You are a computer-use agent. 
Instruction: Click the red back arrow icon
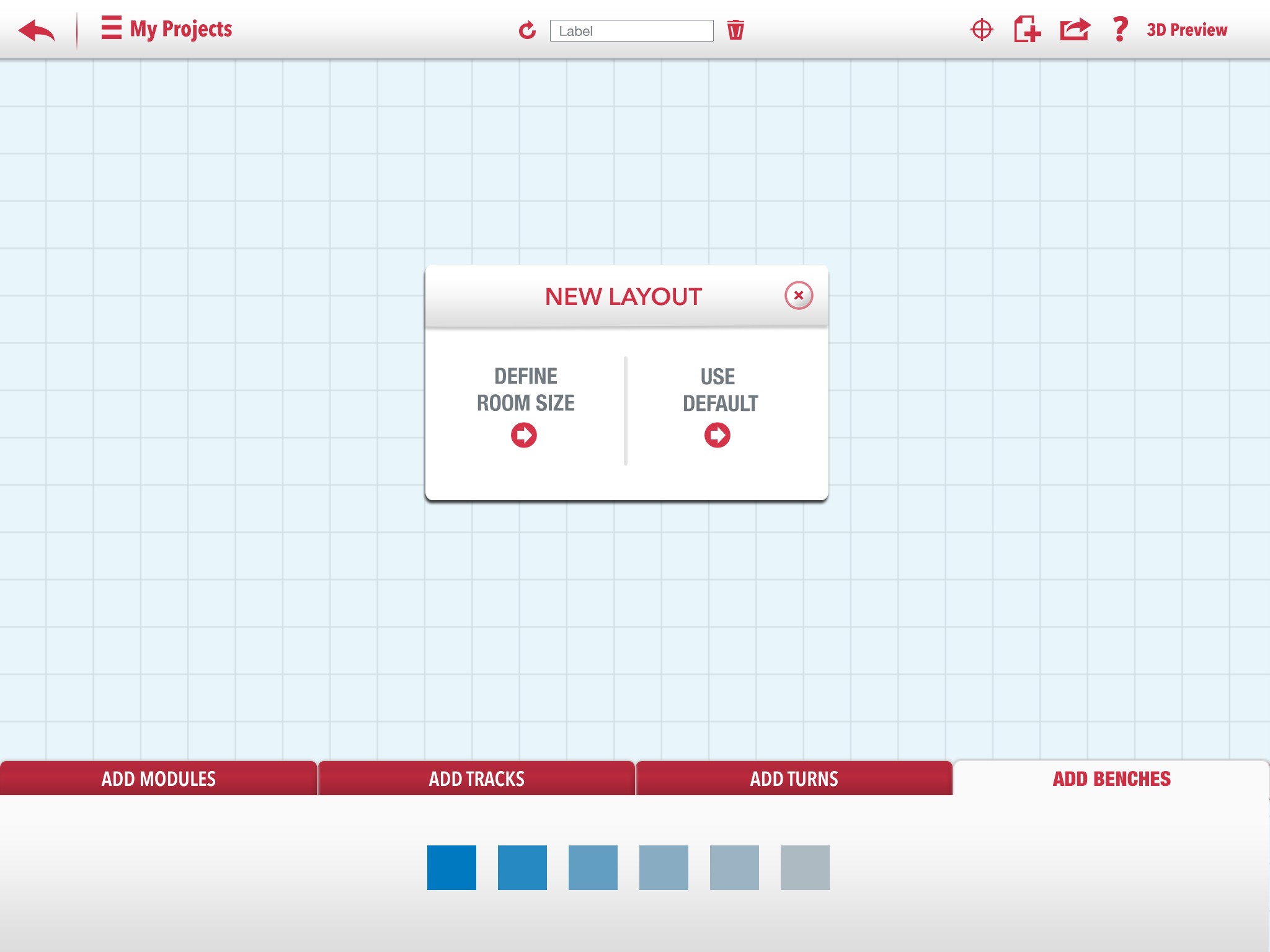pos(37,30)
